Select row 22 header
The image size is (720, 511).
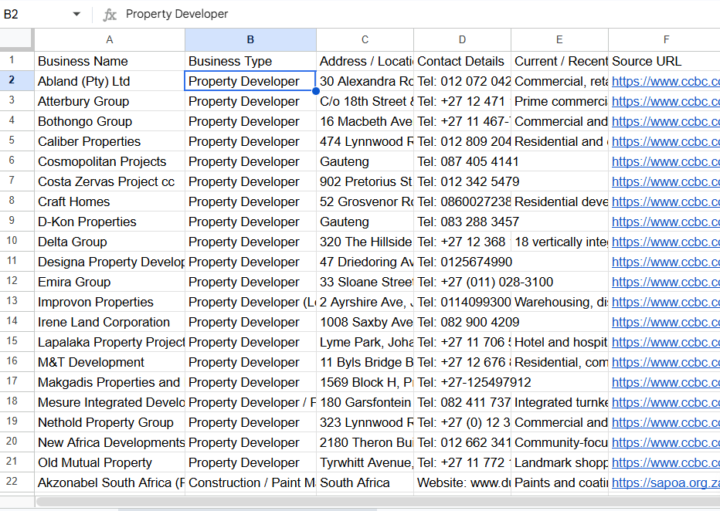coord(12,482)
